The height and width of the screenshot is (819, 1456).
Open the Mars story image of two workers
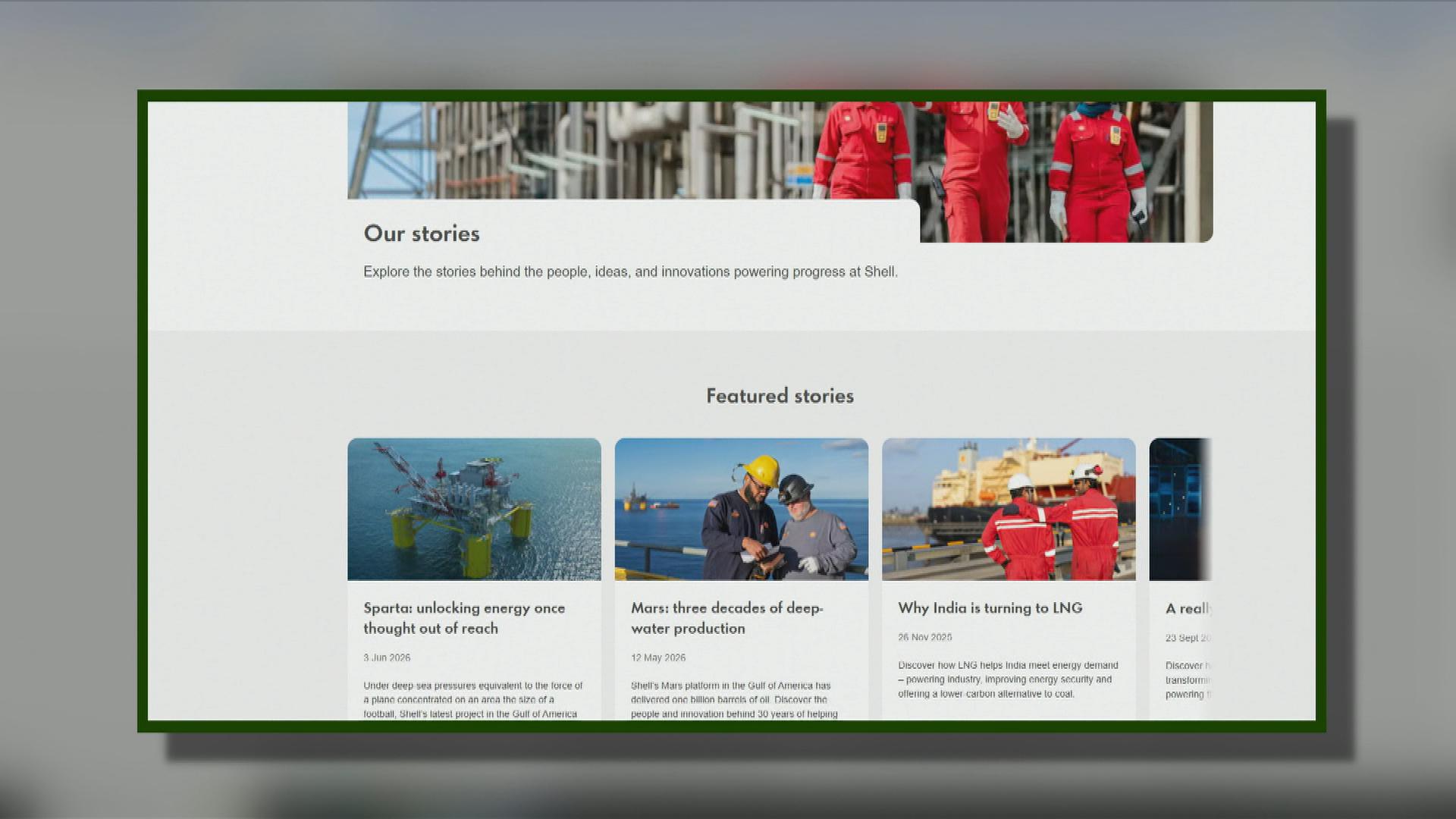pos(742,509)
